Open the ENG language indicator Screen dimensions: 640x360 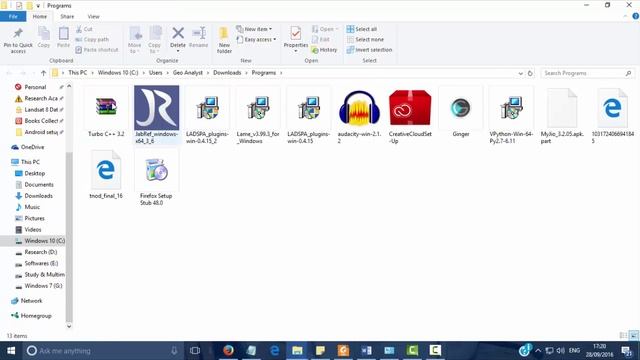click(574, 350)
